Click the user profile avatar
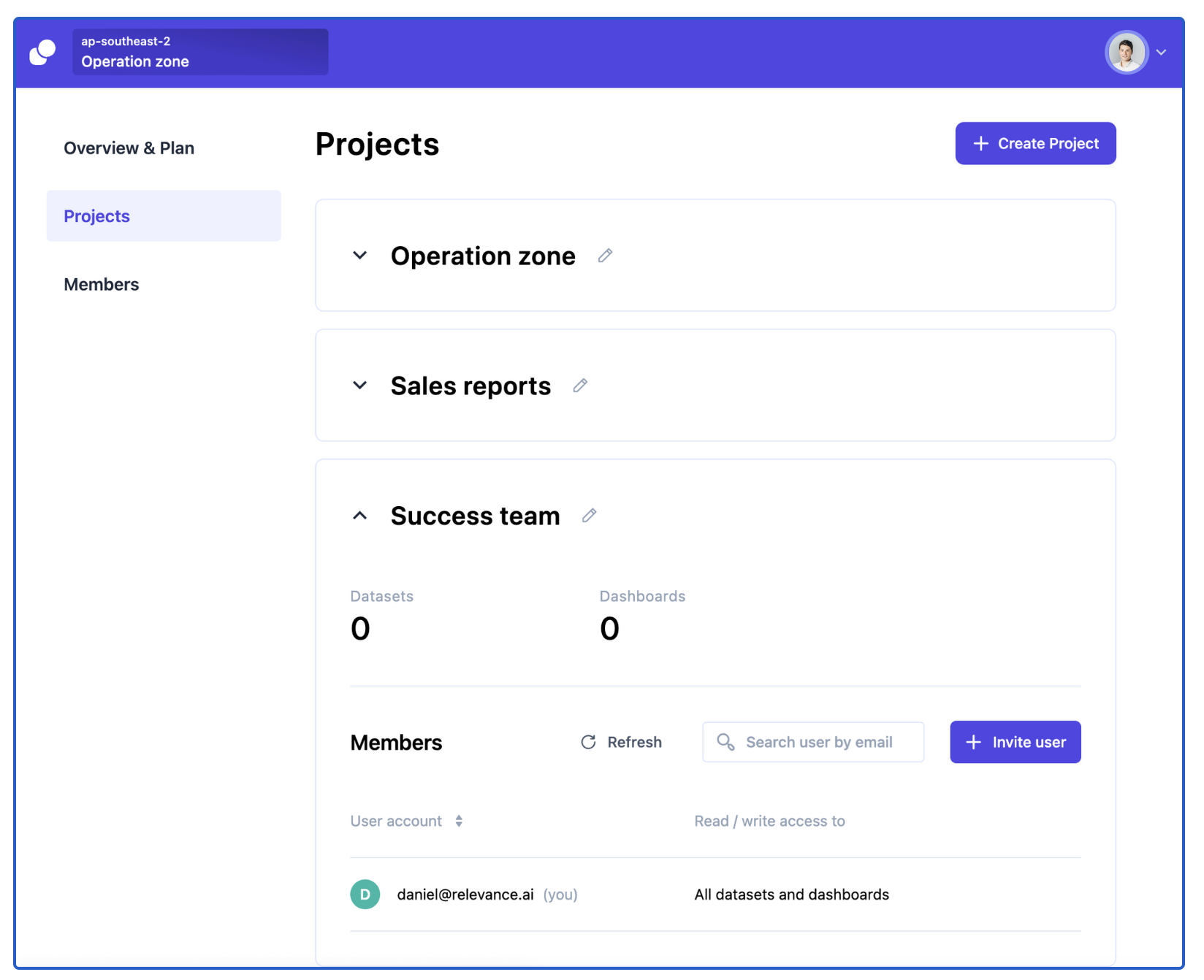 click(x=1126, y=52)
